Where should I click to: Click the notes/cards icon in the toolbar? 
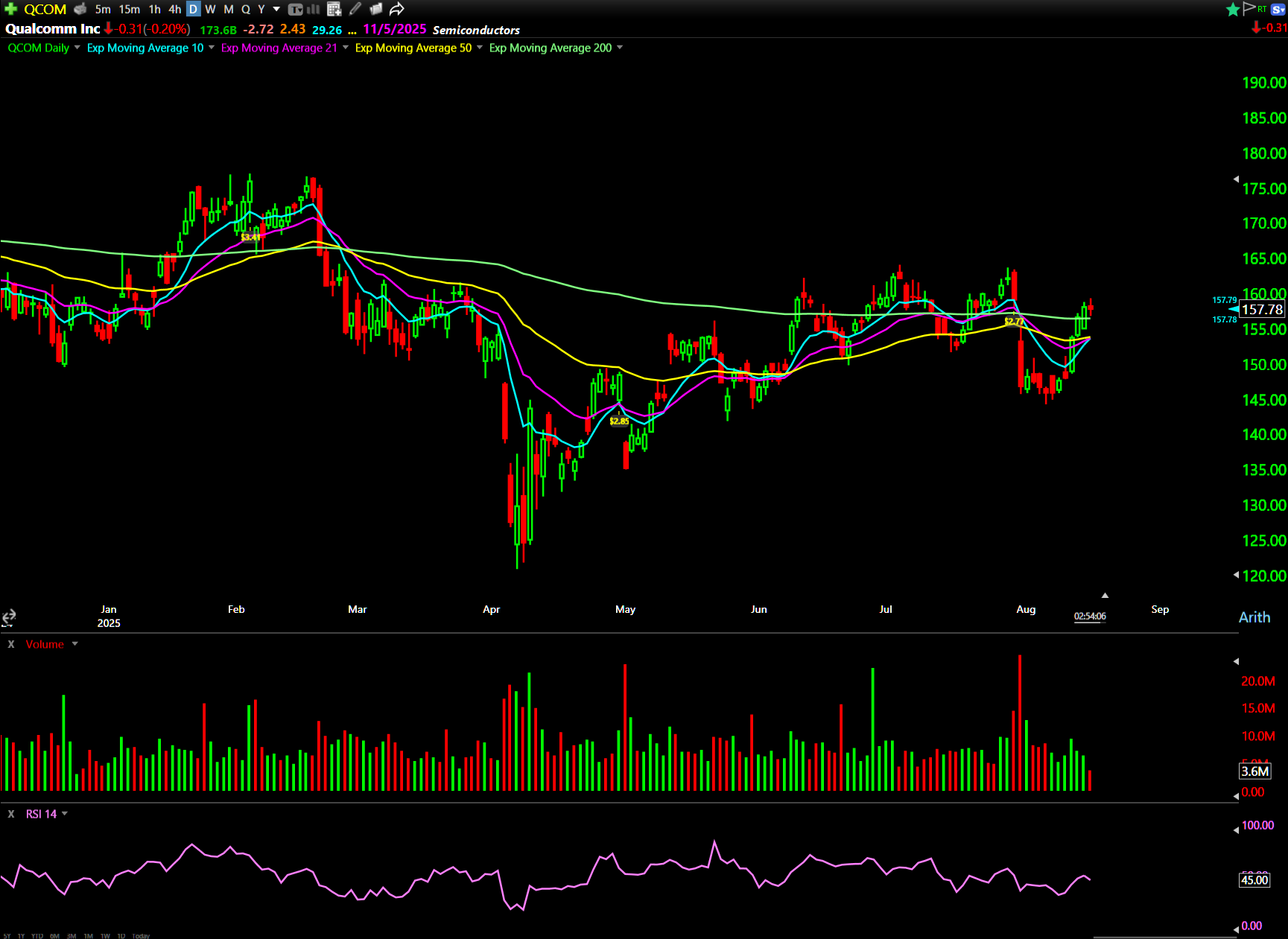point(376,9)
